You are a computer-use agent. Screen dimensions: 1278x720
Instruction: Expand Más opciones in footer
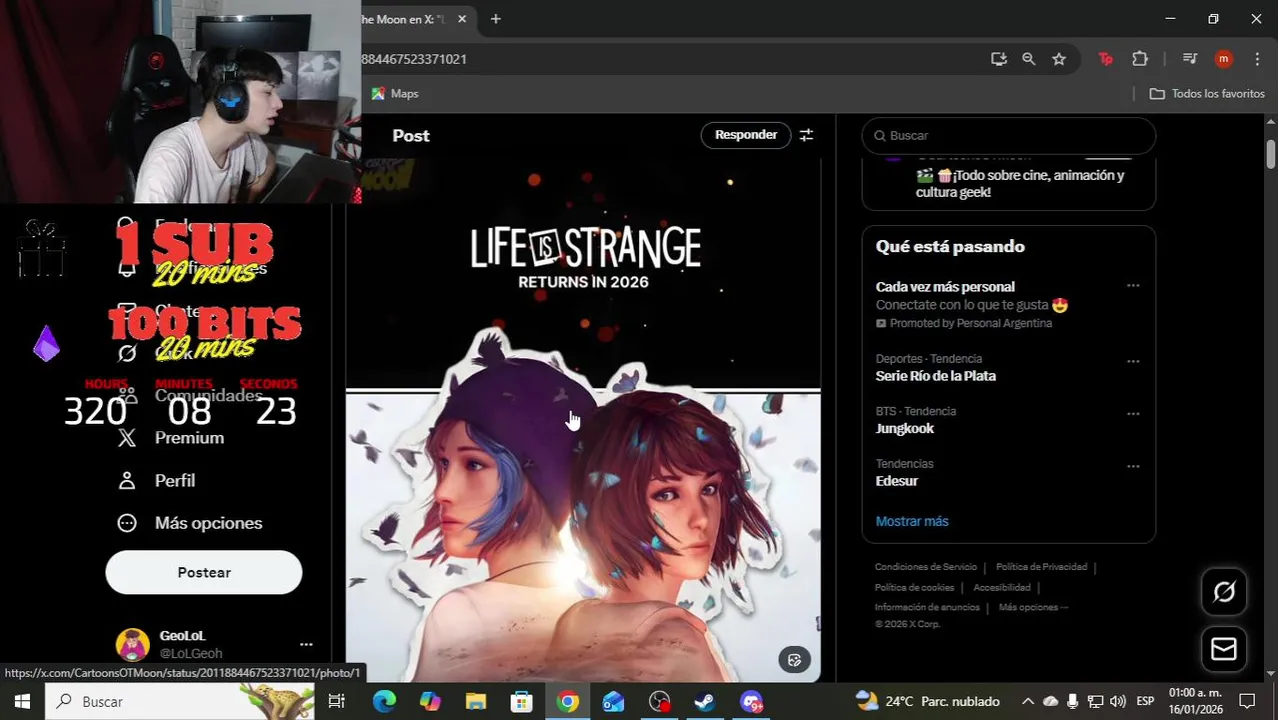pyautogui.click(x=1032, y=607)
